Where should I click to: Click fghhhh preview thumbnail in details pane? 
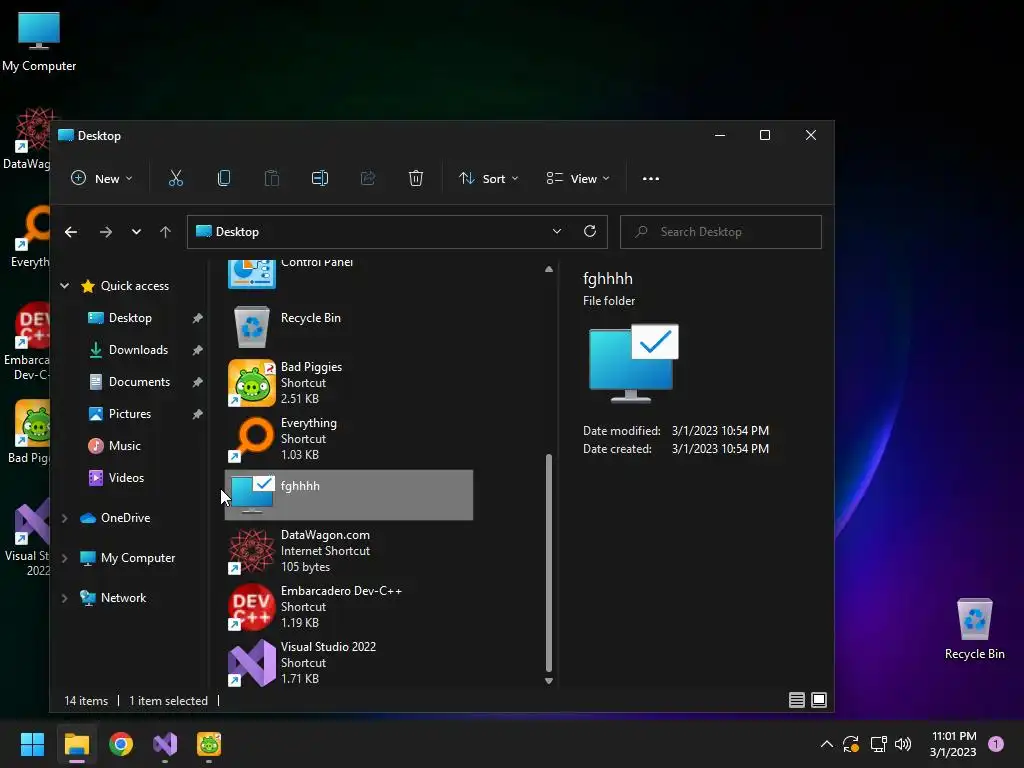(x=633, y=363)
